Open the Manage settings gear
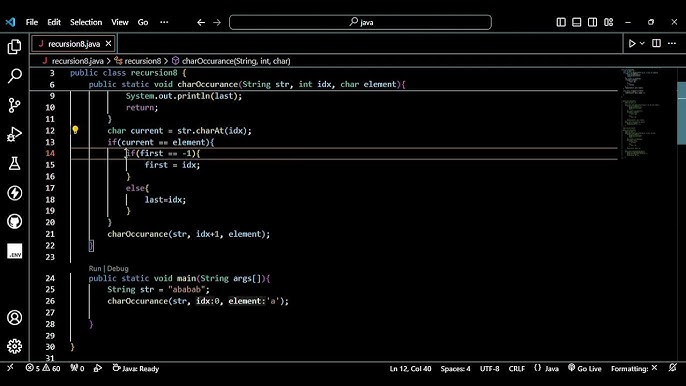The height and width of the screenshot is (386, 686). 14,346
